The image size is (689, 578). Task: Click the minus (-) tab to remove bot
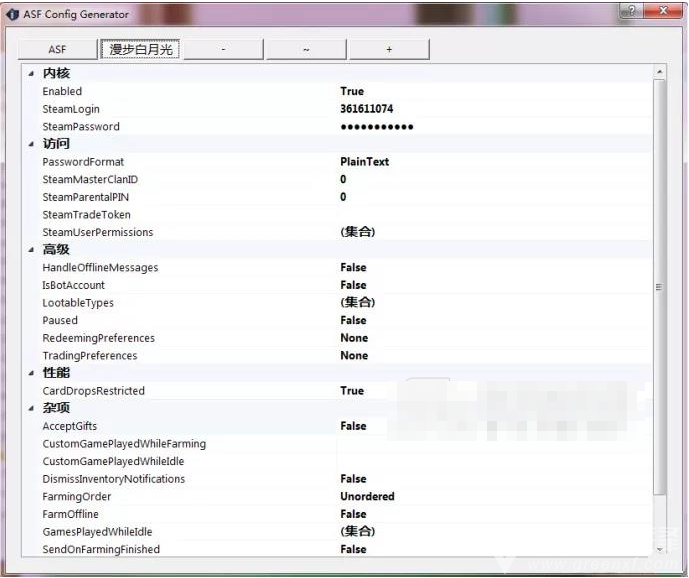tap(223, 49)
